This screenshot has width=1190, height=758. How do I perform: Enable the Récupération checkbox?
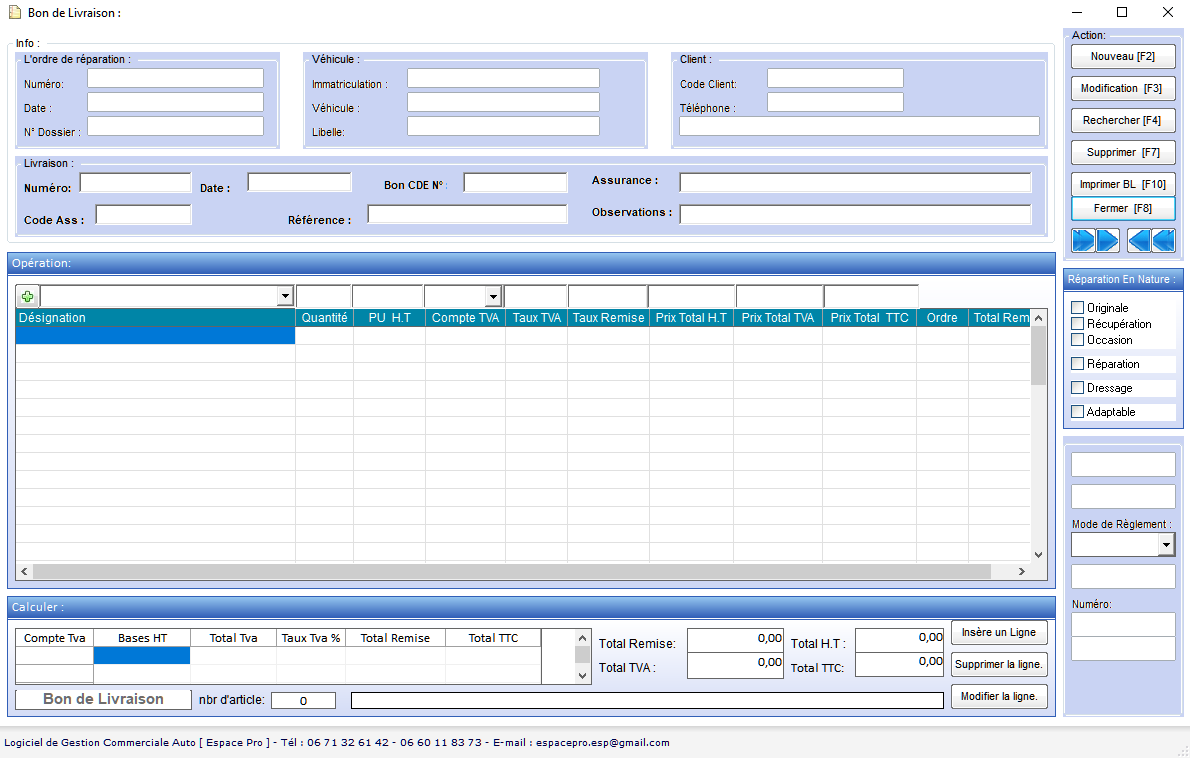coord(1077,323)
